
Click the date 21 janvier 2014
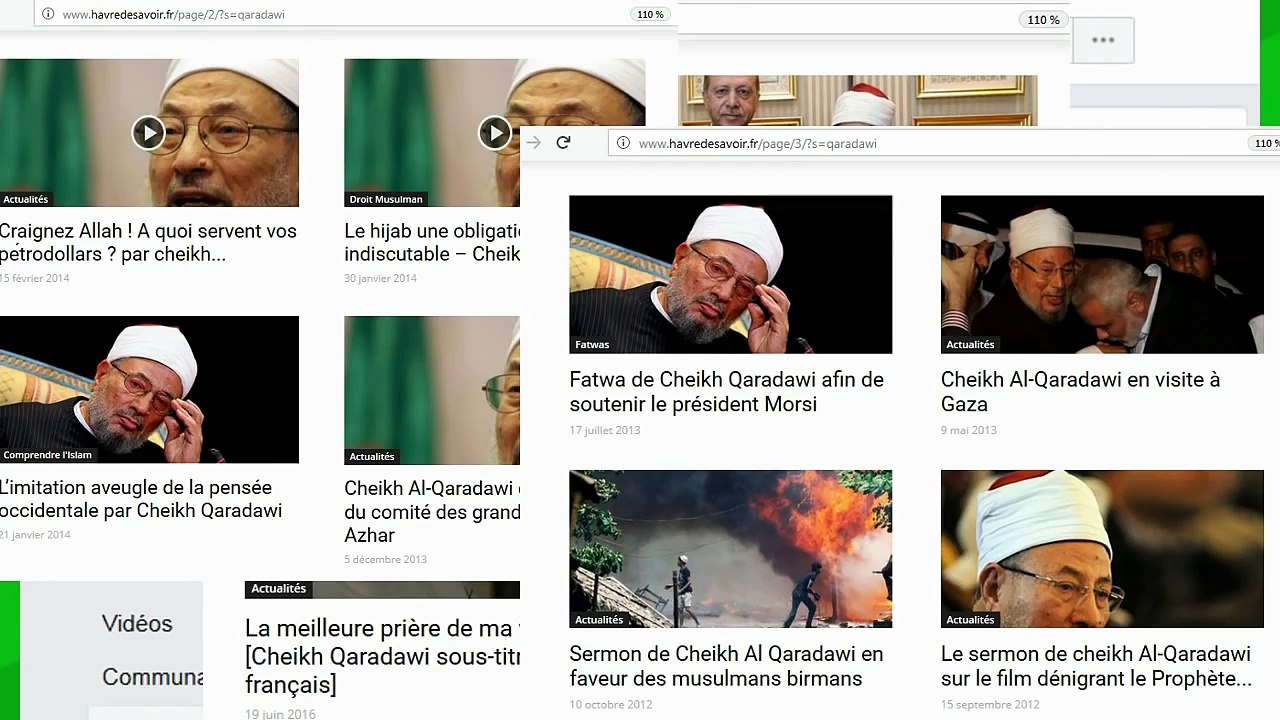(x=35, y=535)
